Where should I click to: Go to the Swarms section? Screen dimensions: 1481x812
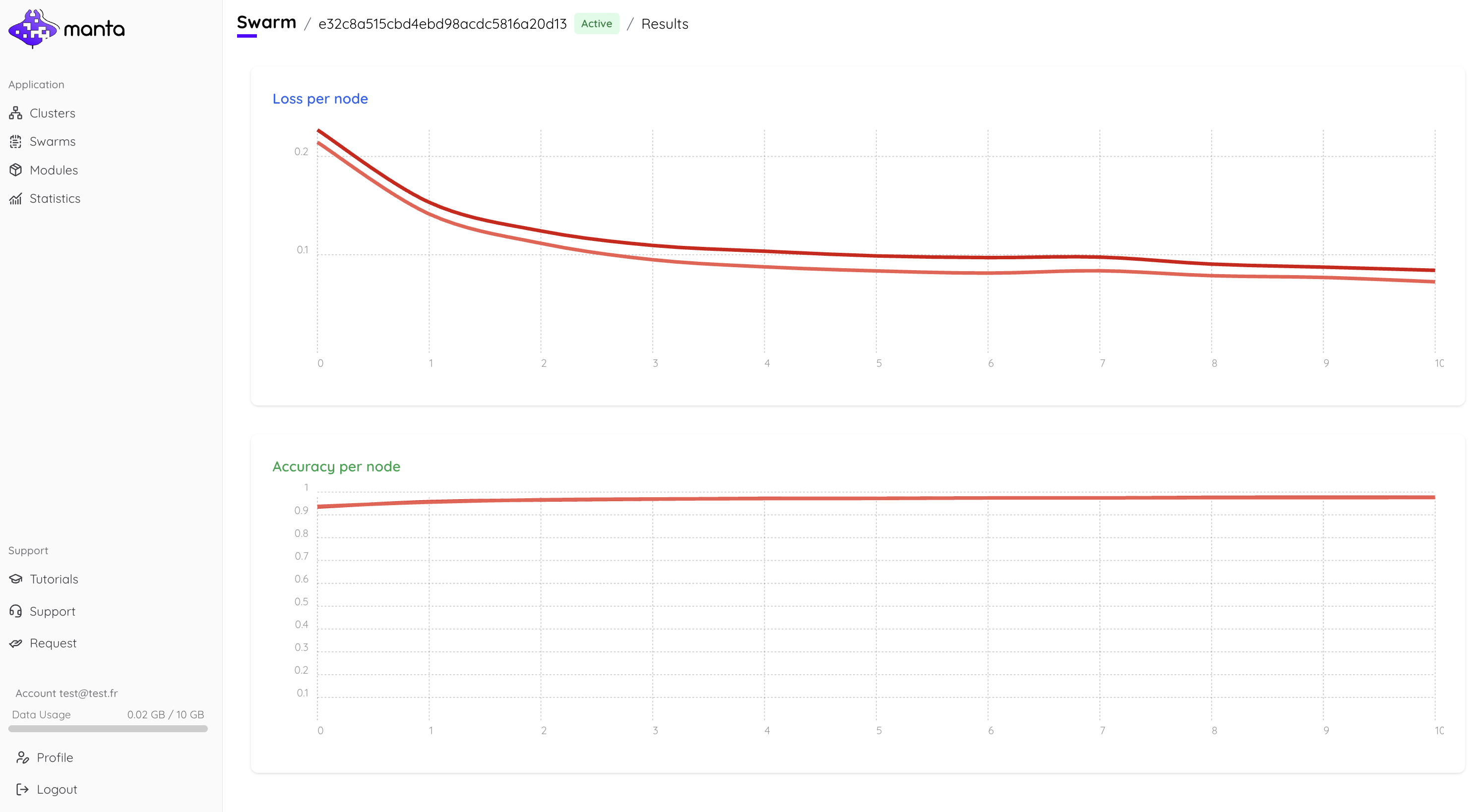coord(52,141)
